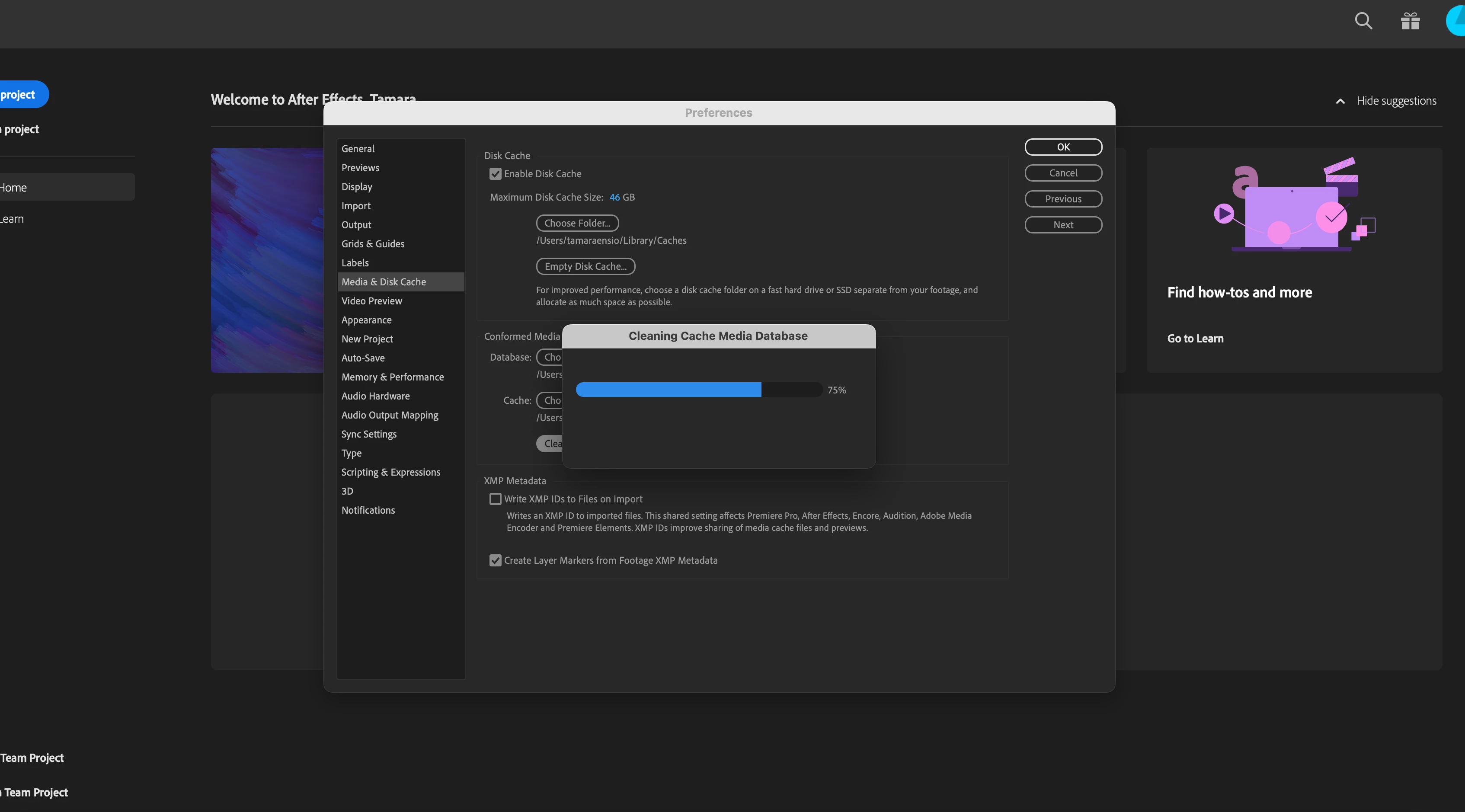Click the 46 GB cache size value

614,197
